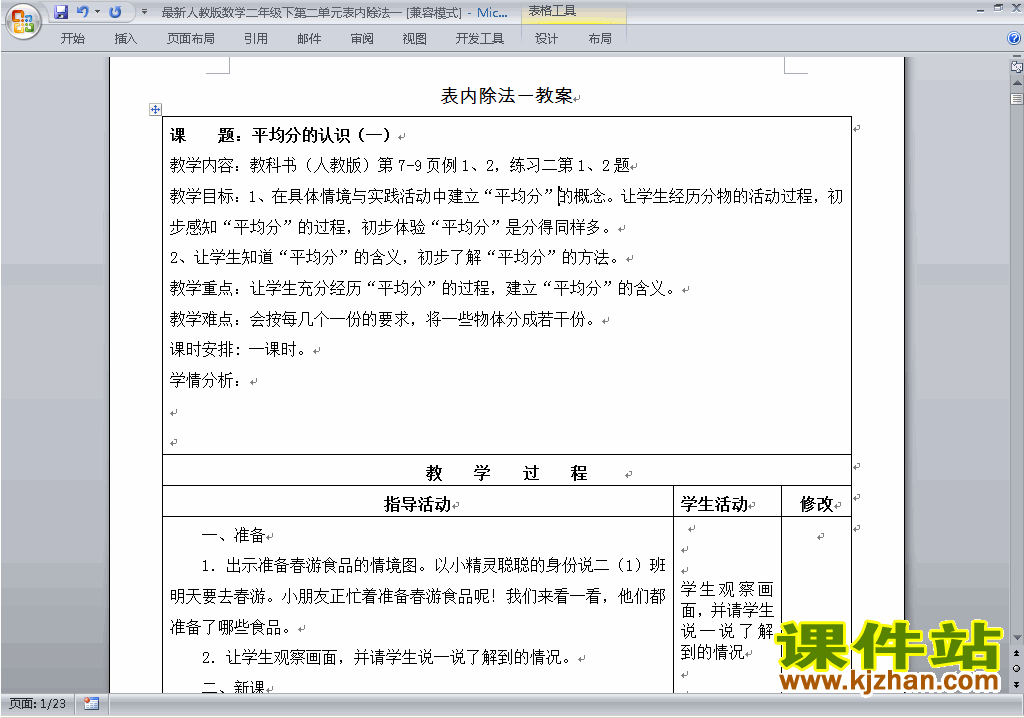Image resolution: width=1024 pixels, height=718 pixels.
Task: Open the 审阅 ribbon tab
Action: tap(362, 39)
